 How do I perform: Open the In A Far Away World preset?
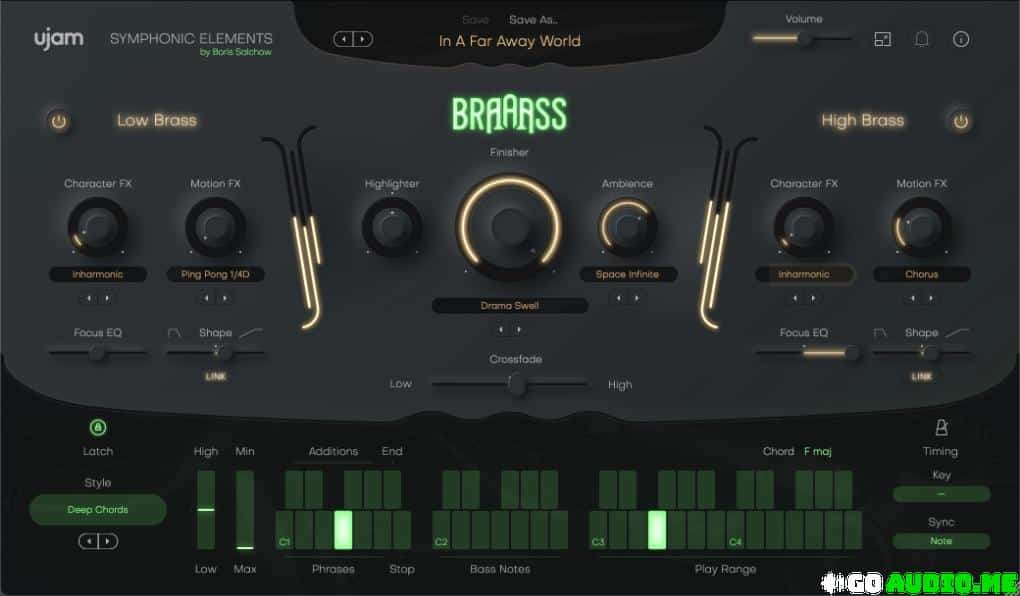coord(509,41)
